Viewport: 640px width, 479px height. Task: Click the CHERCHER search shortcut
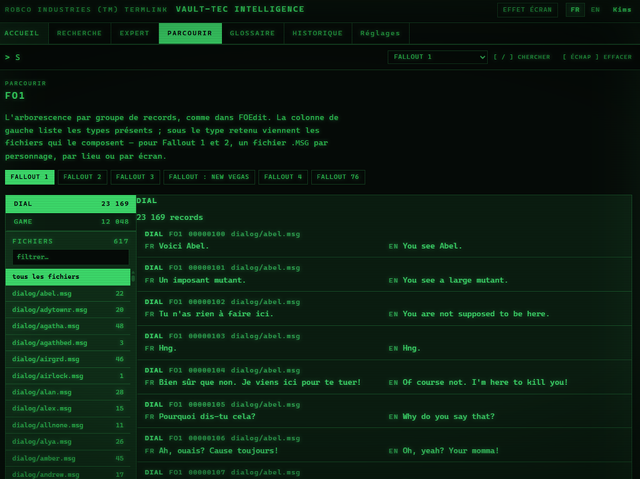[x=522, y=57]
